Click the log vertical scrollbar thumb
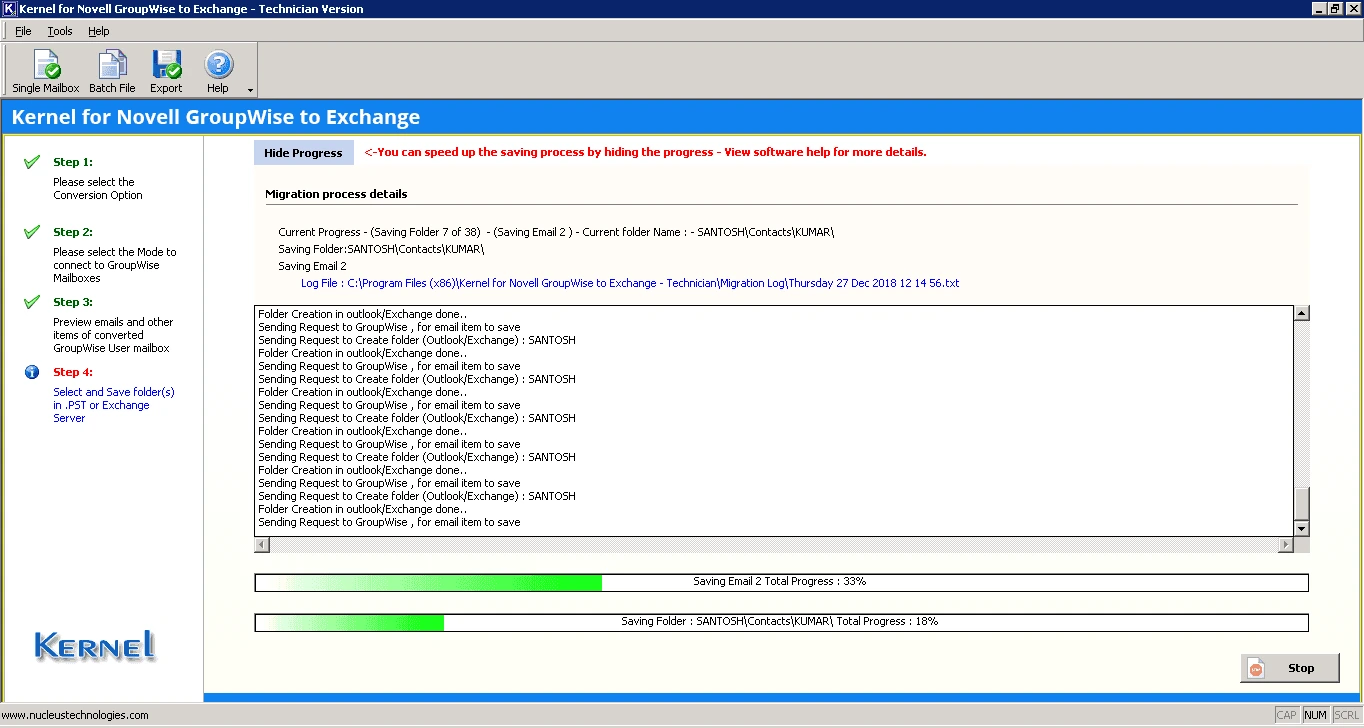 click(1301, 503)
